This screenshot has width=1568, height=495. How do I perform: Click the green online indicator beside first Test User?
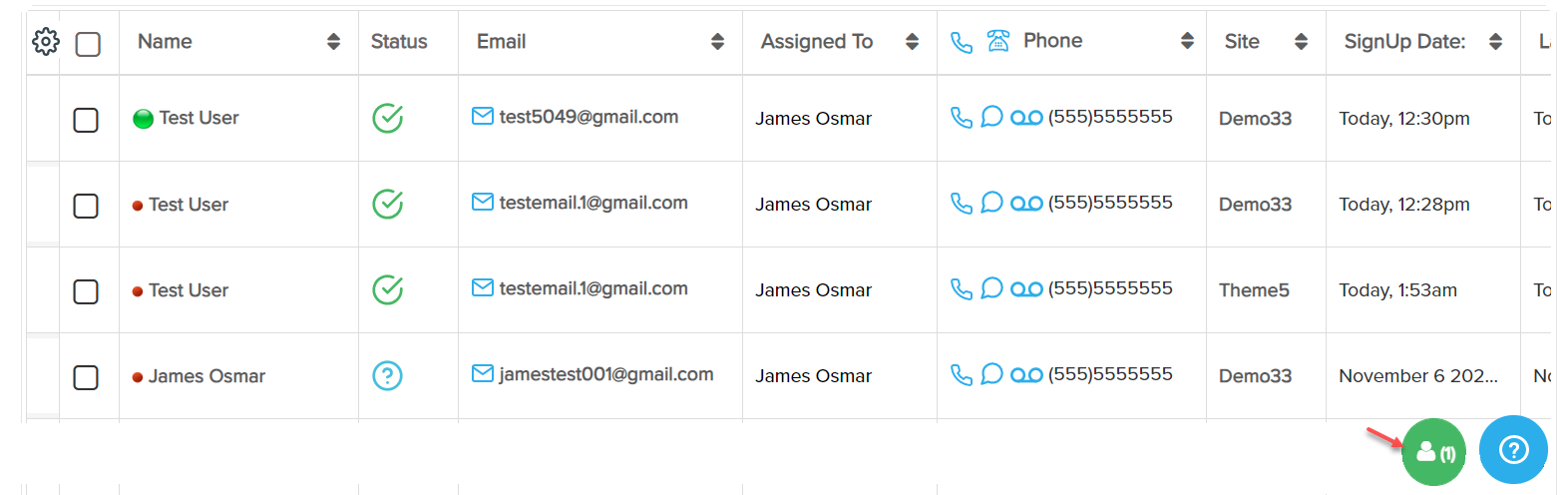(x=143, y=119)
